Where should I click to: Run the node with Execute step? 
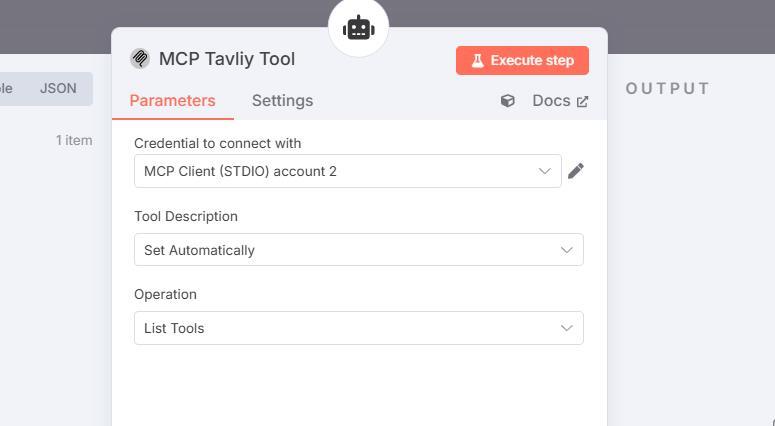click(x=522, y=60)
